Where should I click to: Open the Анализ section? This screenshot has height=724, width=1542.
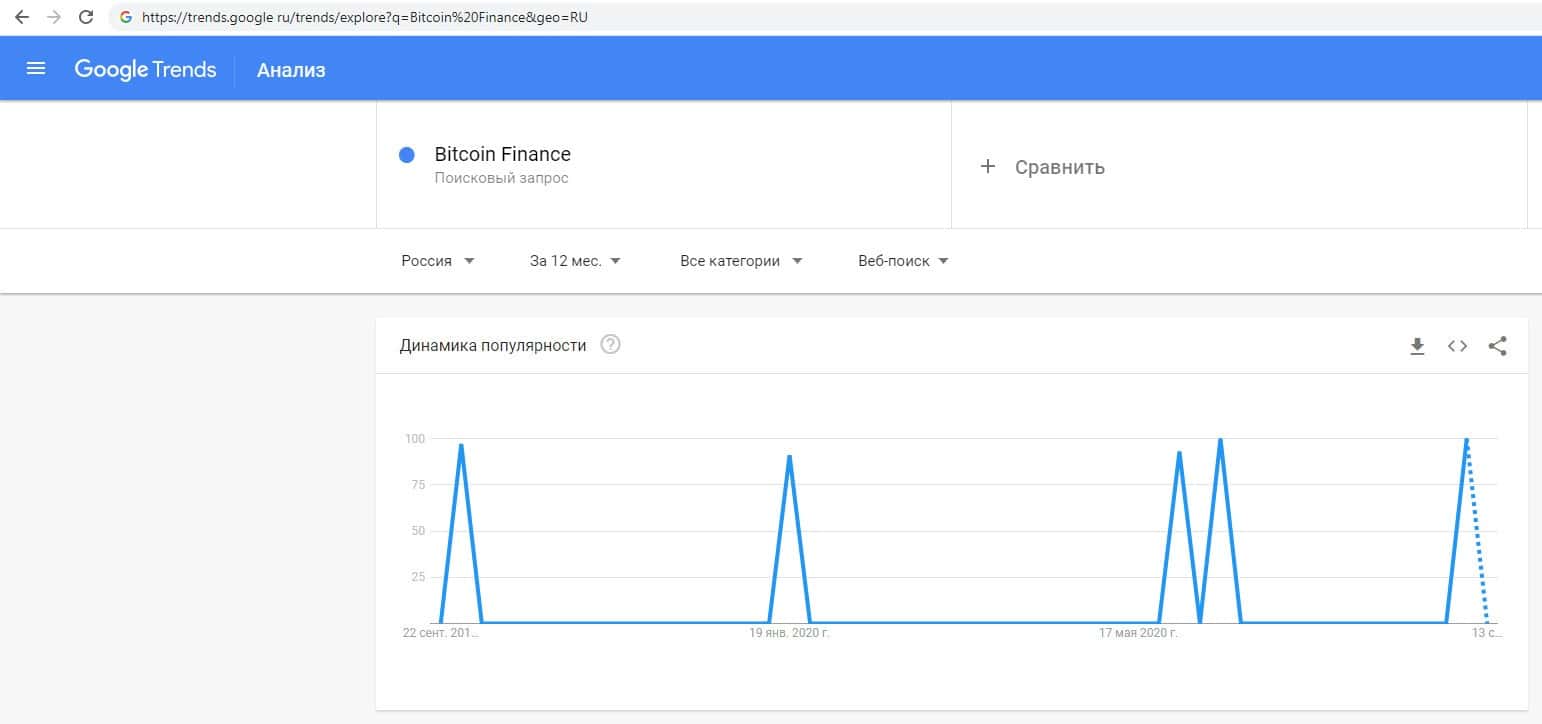pyautogui.click(x=291, y=70)
